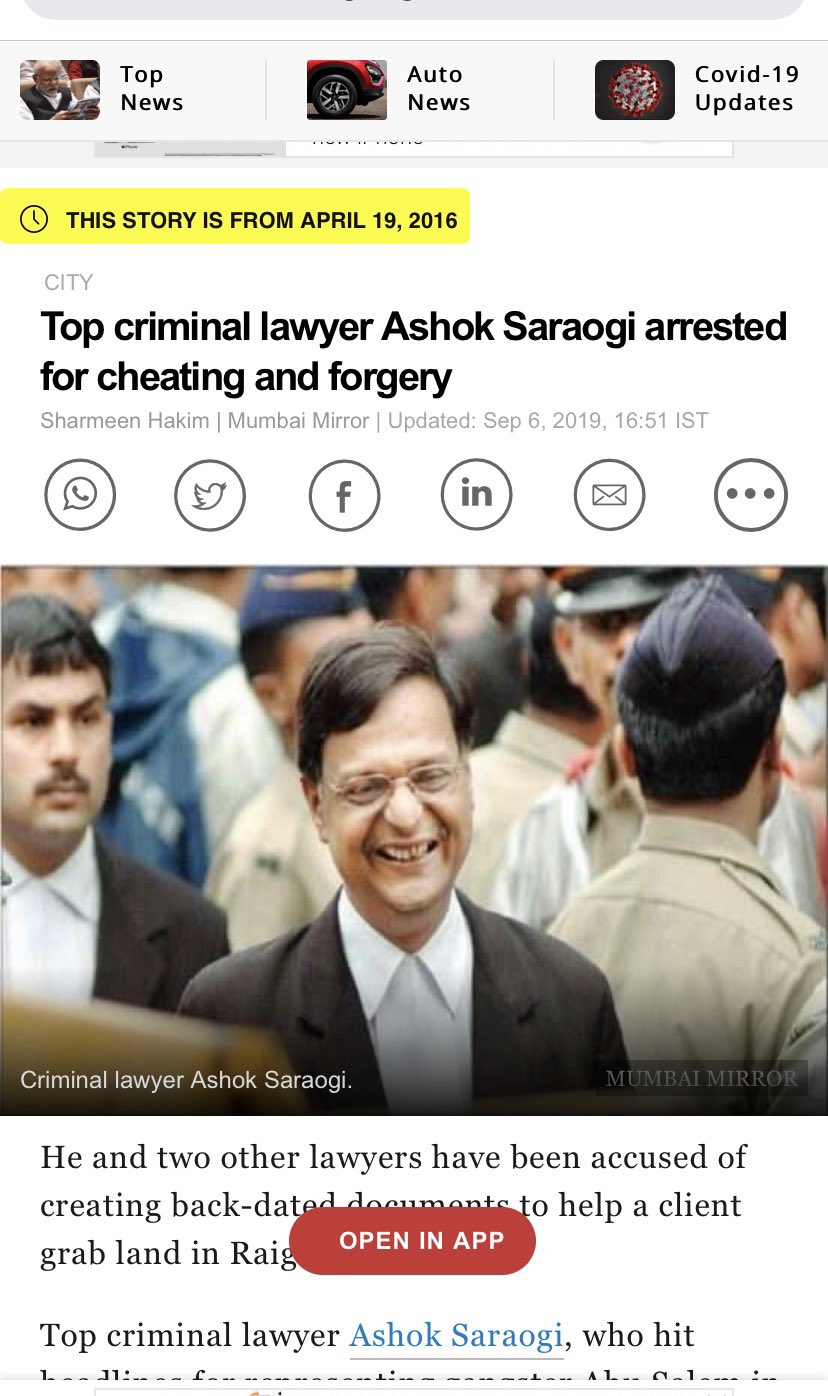The image size is (828, 1396).
Task: Tap the clock icon in date banner
Action: pyautogui.click(x=34, y=219)
